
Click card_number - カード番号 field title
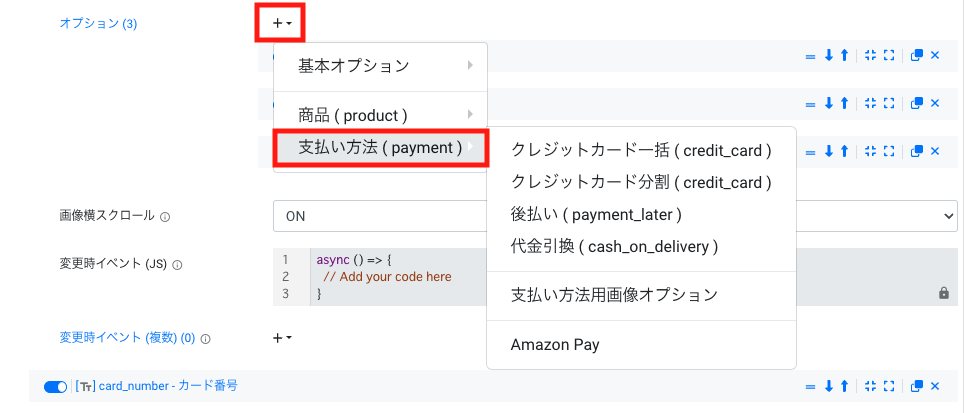point(168,386)
